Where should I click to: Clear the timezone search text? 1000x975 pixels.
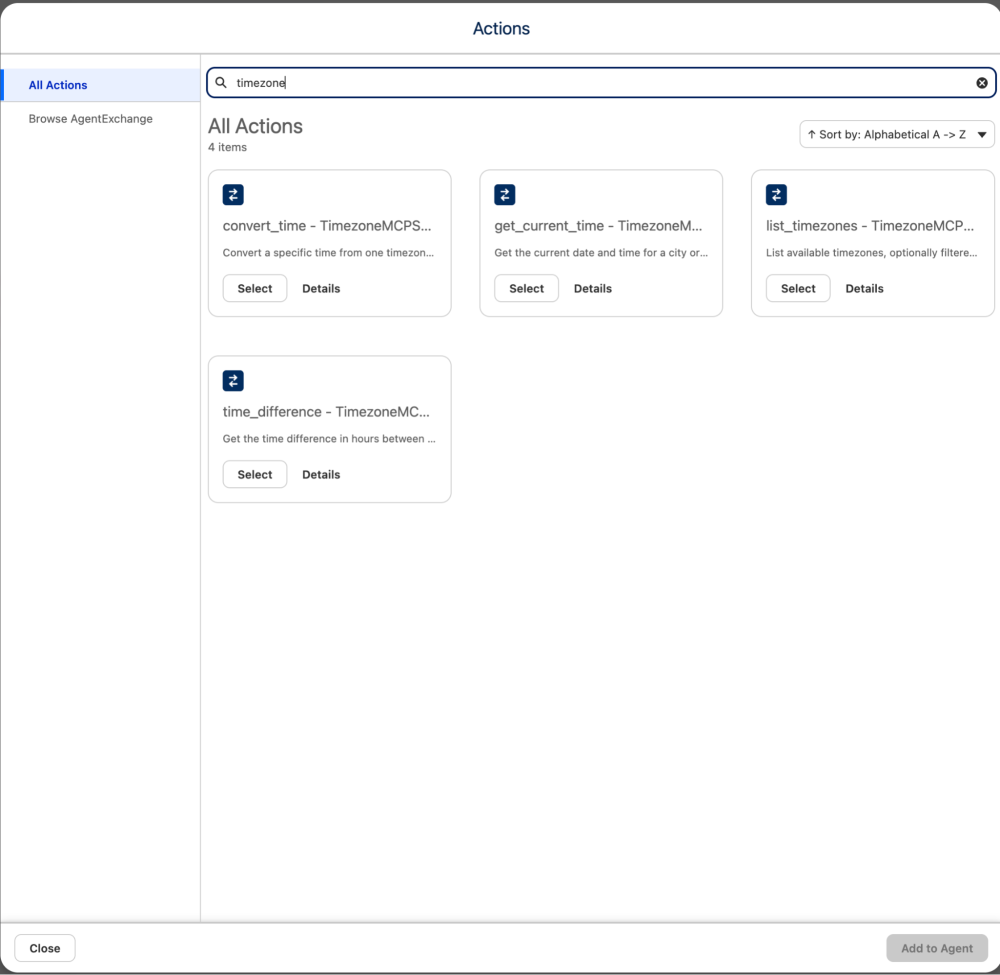(982, 83)
